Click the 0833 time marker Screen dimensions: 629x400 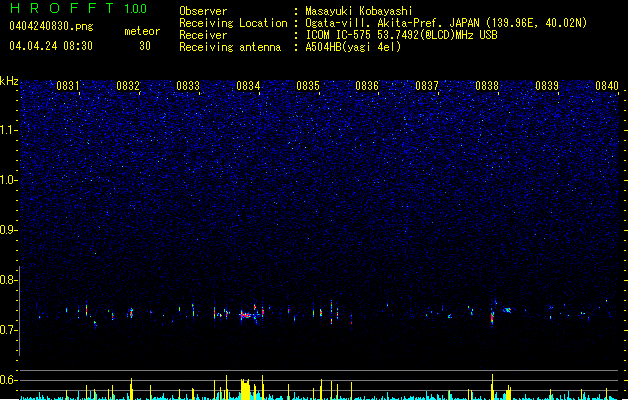point(188,86)
